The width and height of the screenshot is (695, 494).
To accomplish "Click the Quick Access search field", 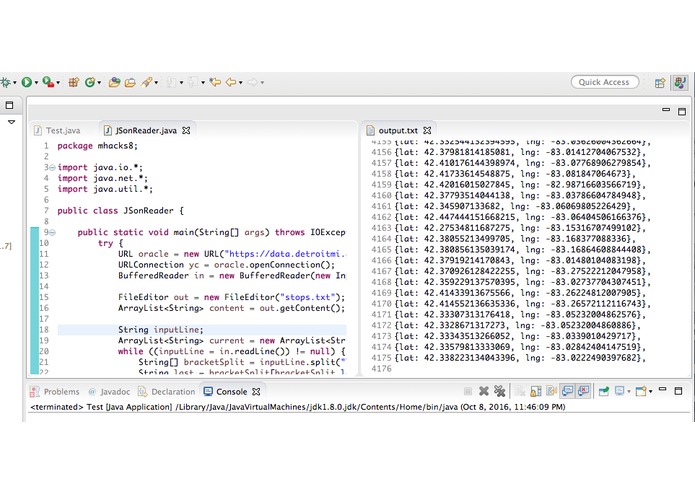I will pos(605,82).
